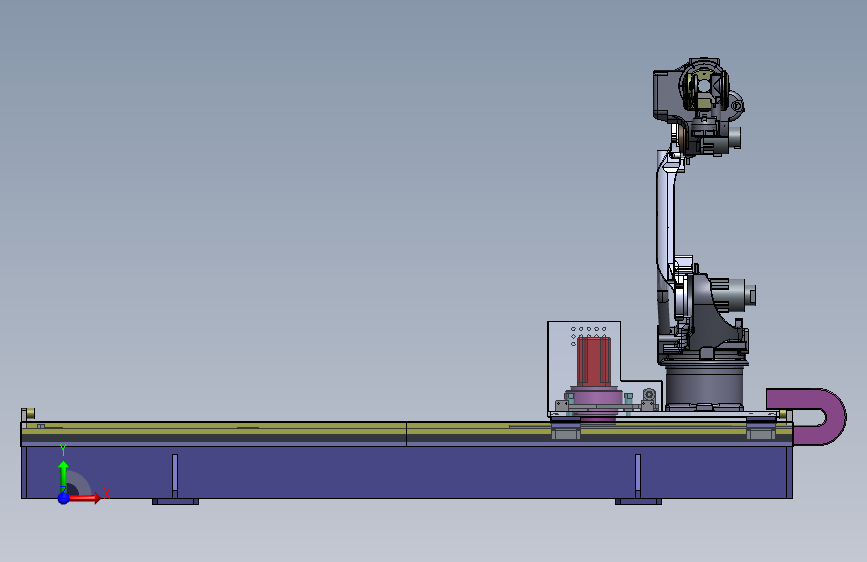Select the right vertical stiffener rib on frame
The image size is (867, 562).
click(x=638, y=476)
